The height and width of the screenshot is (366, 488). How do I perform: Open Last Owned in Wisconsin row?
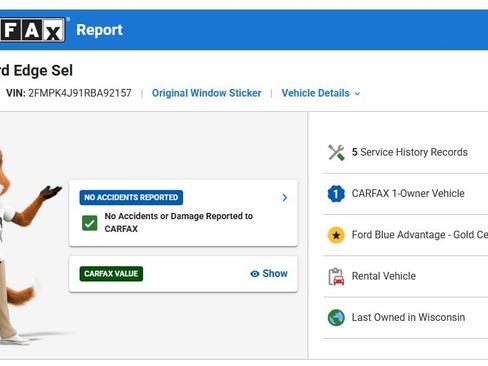click(406, 318)
